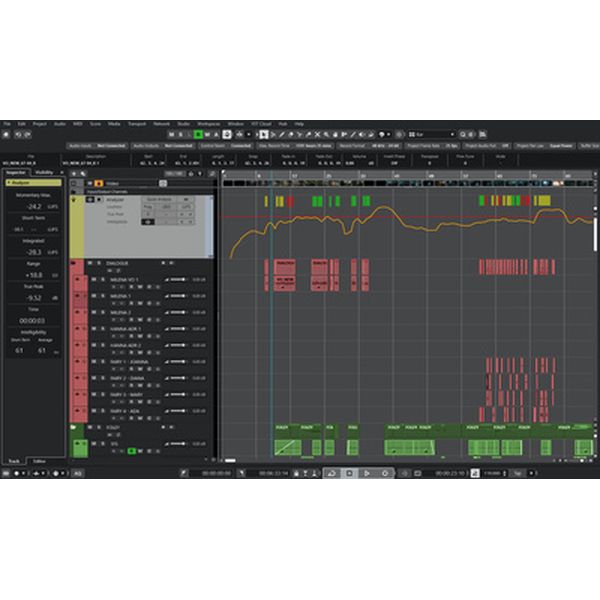Image resolution: width=600 pixels, height=600 pixels.
Task: Toggle the AQ auto-quantize button
Action: pos(78,472)
